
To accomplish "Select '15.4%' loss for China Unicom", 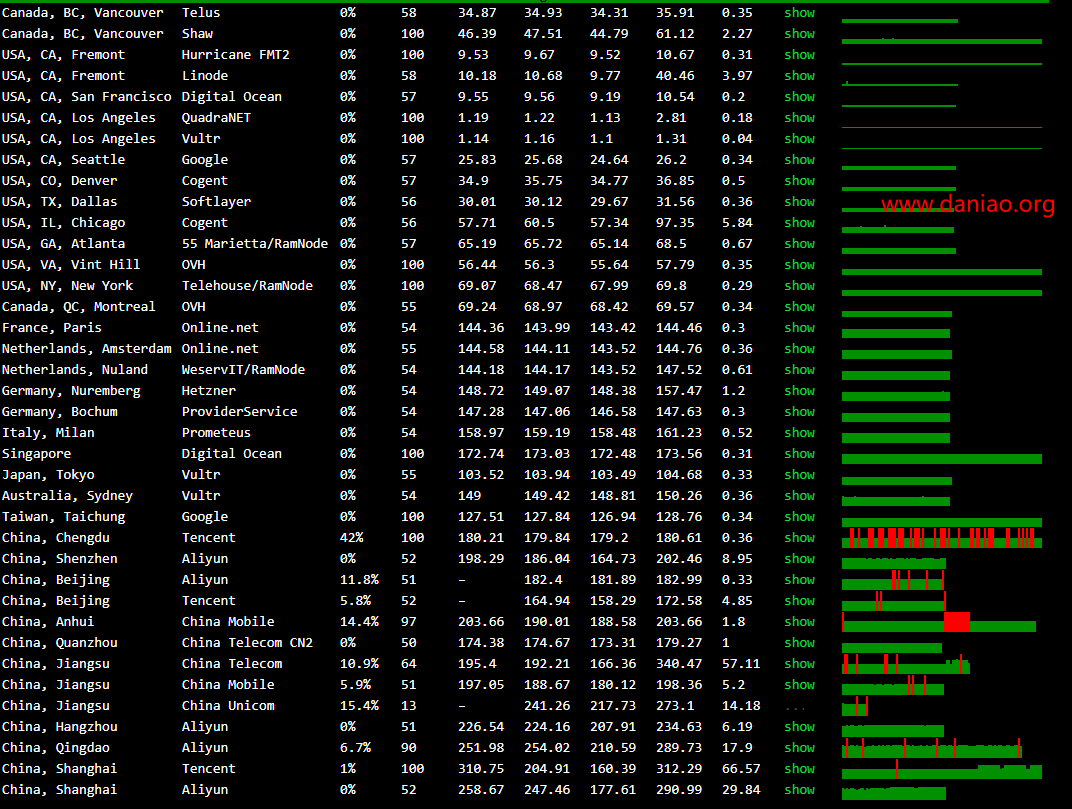I will pos(359,706).
